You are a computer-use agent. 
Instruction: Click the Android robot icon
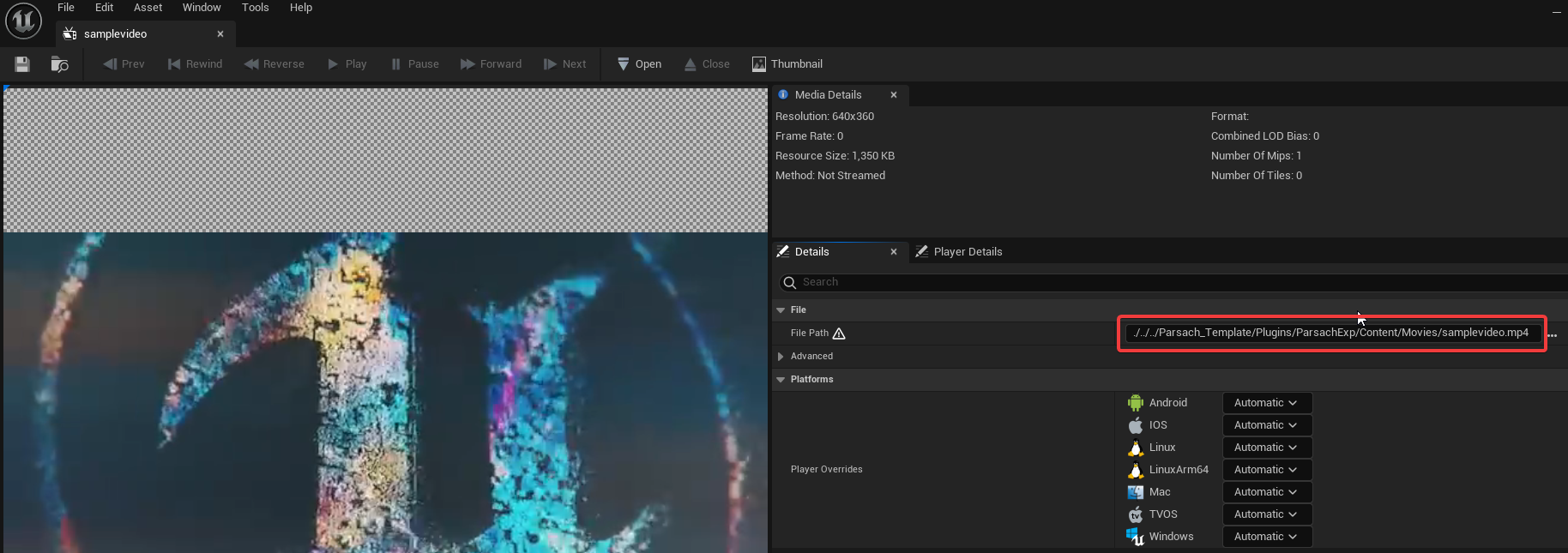tap(1136, 403)
